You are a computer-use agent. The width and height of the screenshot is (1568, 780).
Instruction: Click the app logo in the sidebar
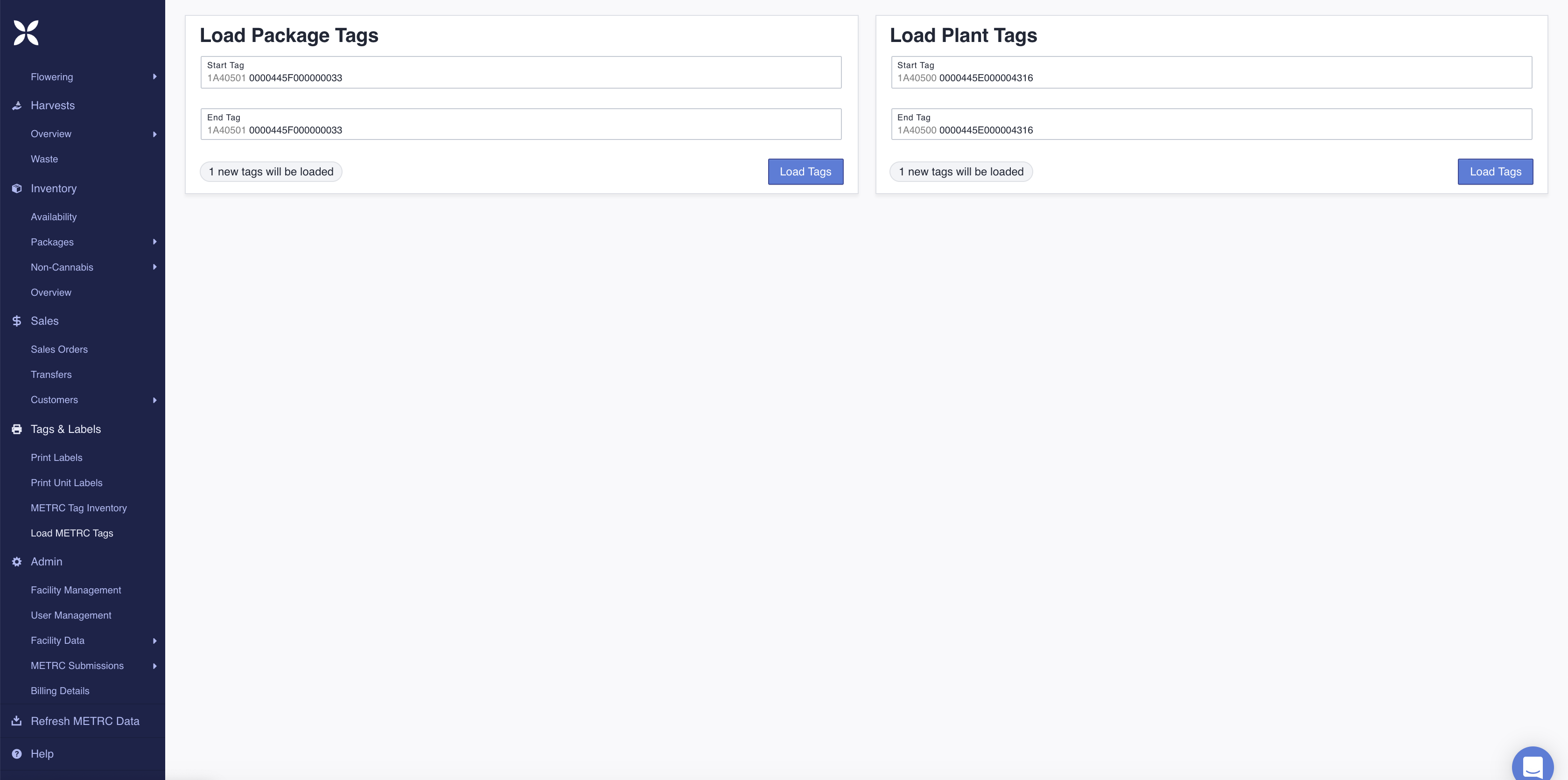pos(26,33)
